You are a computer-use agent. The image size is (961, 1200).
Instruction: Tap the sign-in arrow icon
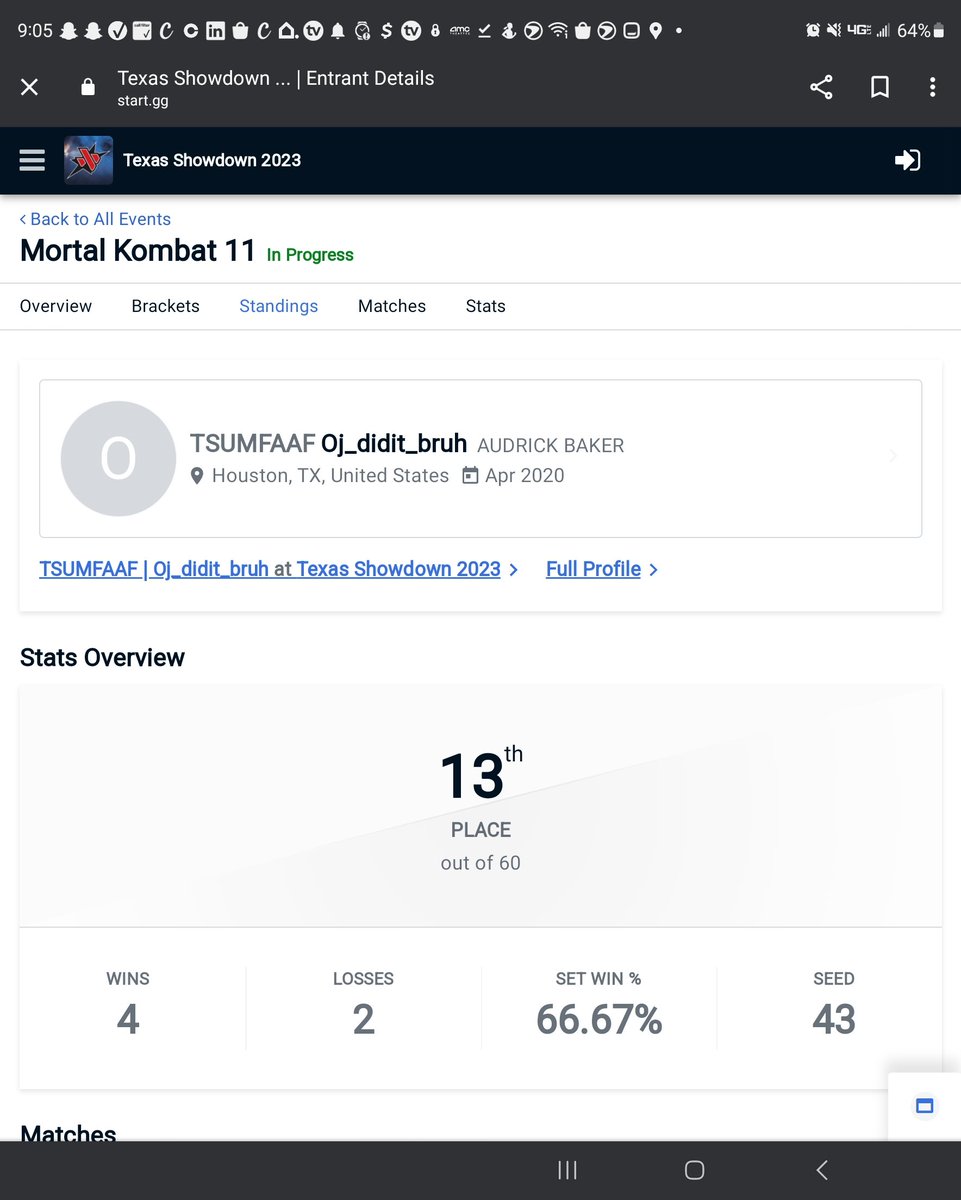(907, 160)
